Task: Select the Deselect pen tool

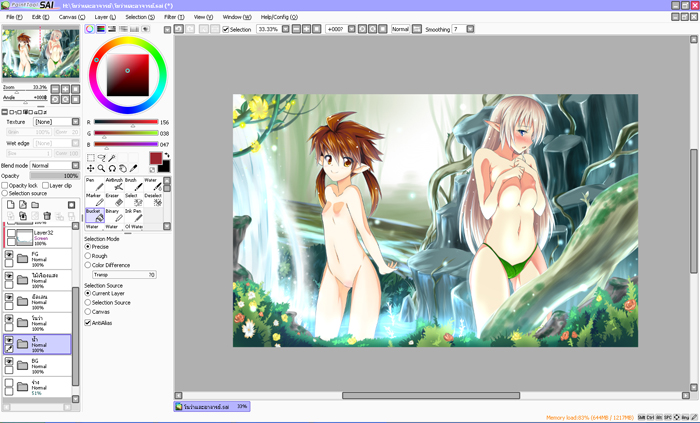Action: 153,200
